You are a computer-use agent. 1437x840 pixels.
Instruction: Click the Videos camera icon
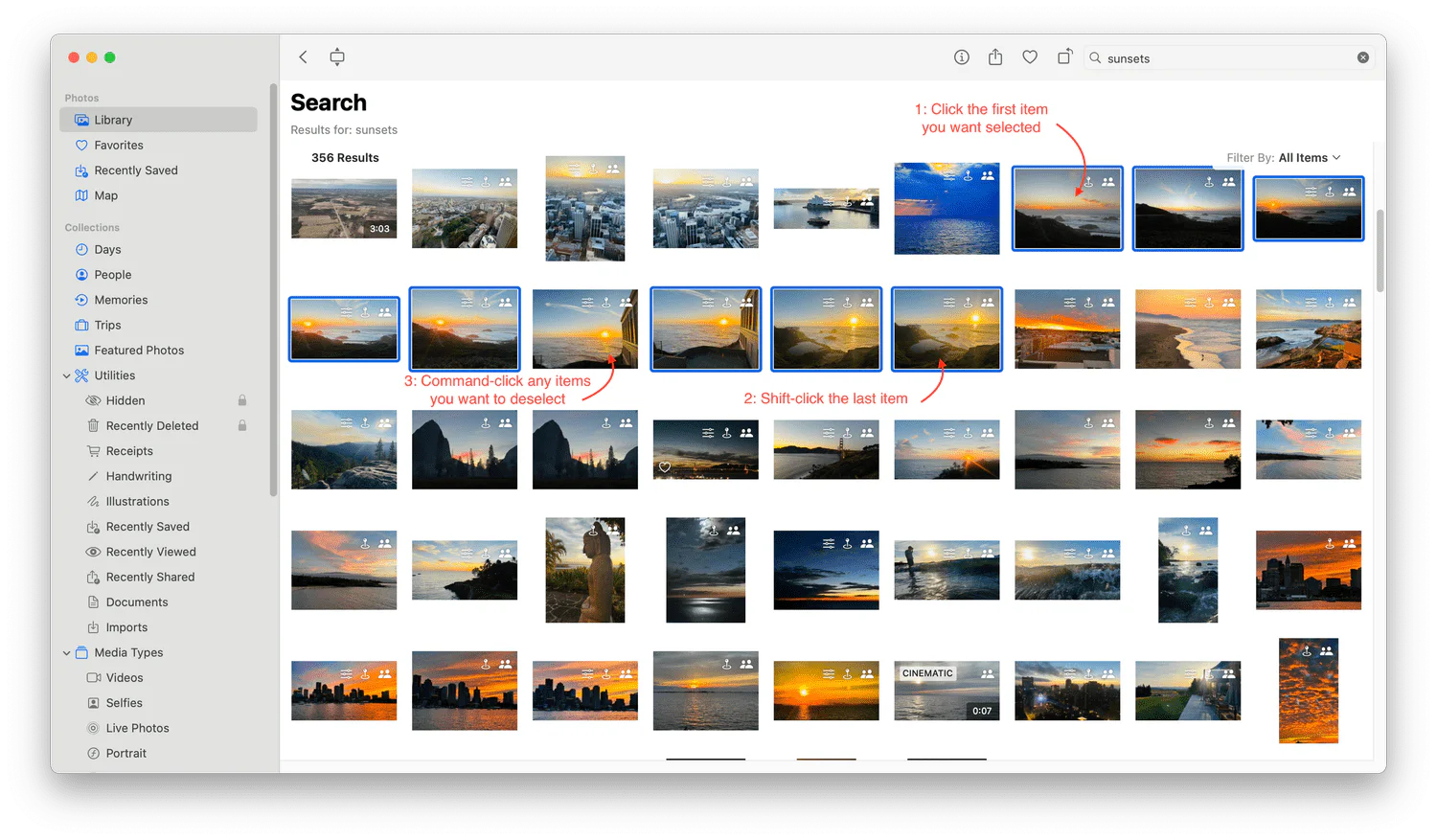coord(93,678)
